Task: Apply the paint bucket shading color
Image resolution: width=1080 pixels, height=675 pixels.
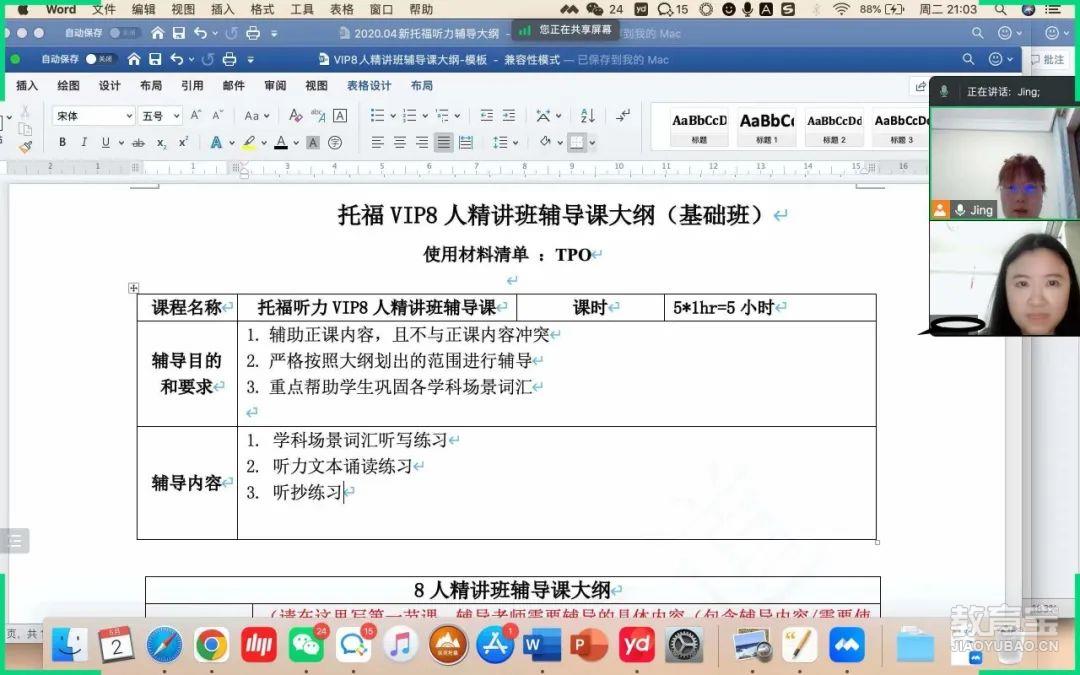Action: tap(545, 143)
